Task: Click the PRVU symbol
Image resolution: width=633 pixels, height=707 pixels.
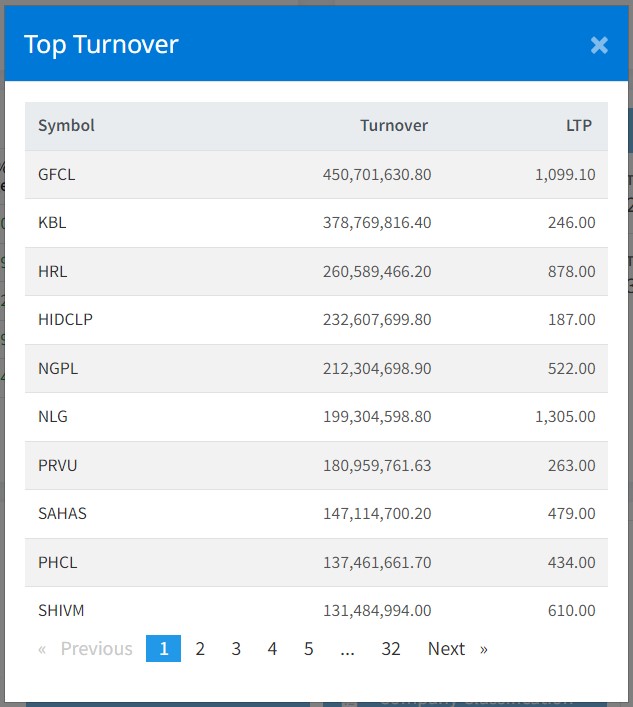Action: pyautogui.click(x=58, y=466)
